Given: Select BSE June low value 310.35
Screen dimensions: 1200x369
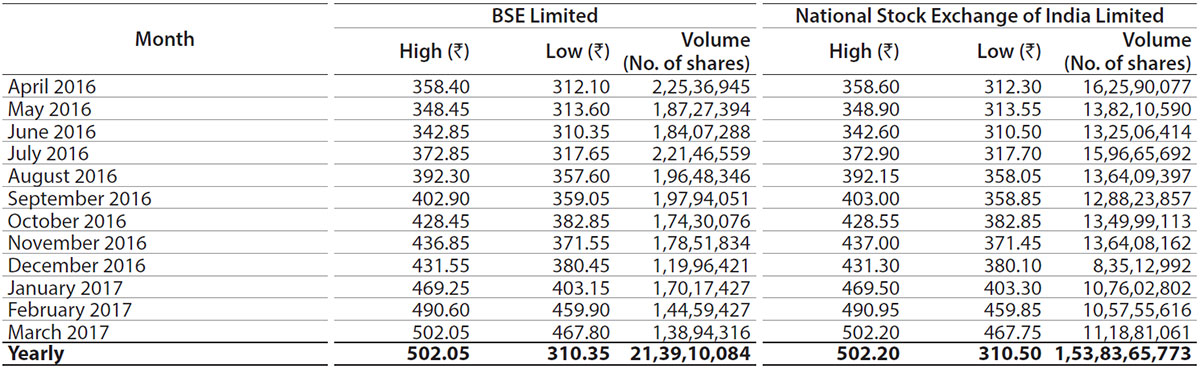Looking at the screenshot, I should point(581,131).
